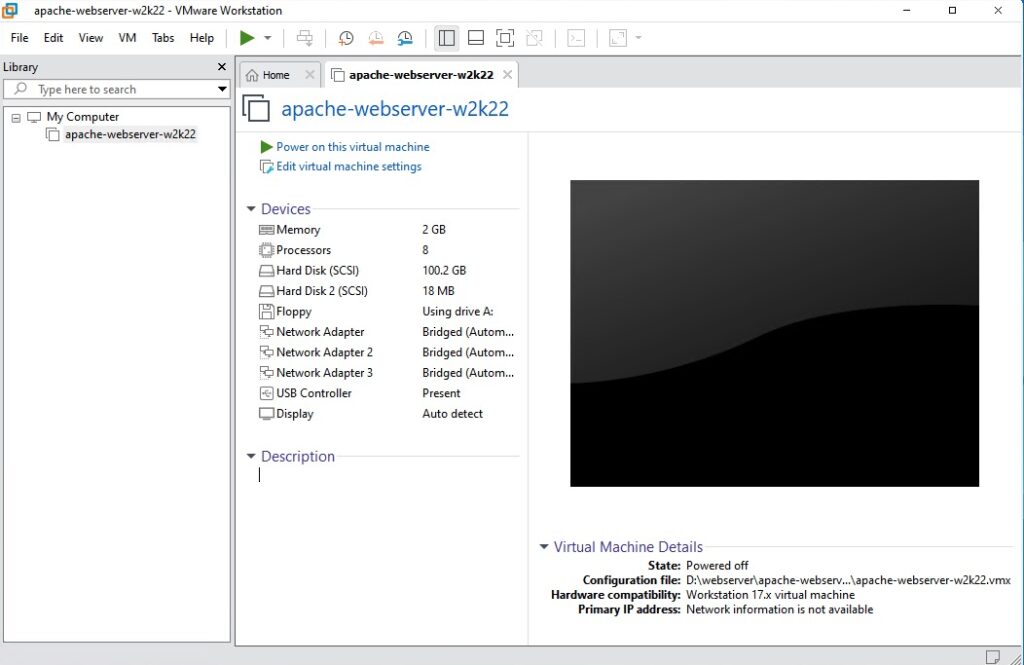Select Hard Disk 2 (SCSI) device

pos(387,291)
